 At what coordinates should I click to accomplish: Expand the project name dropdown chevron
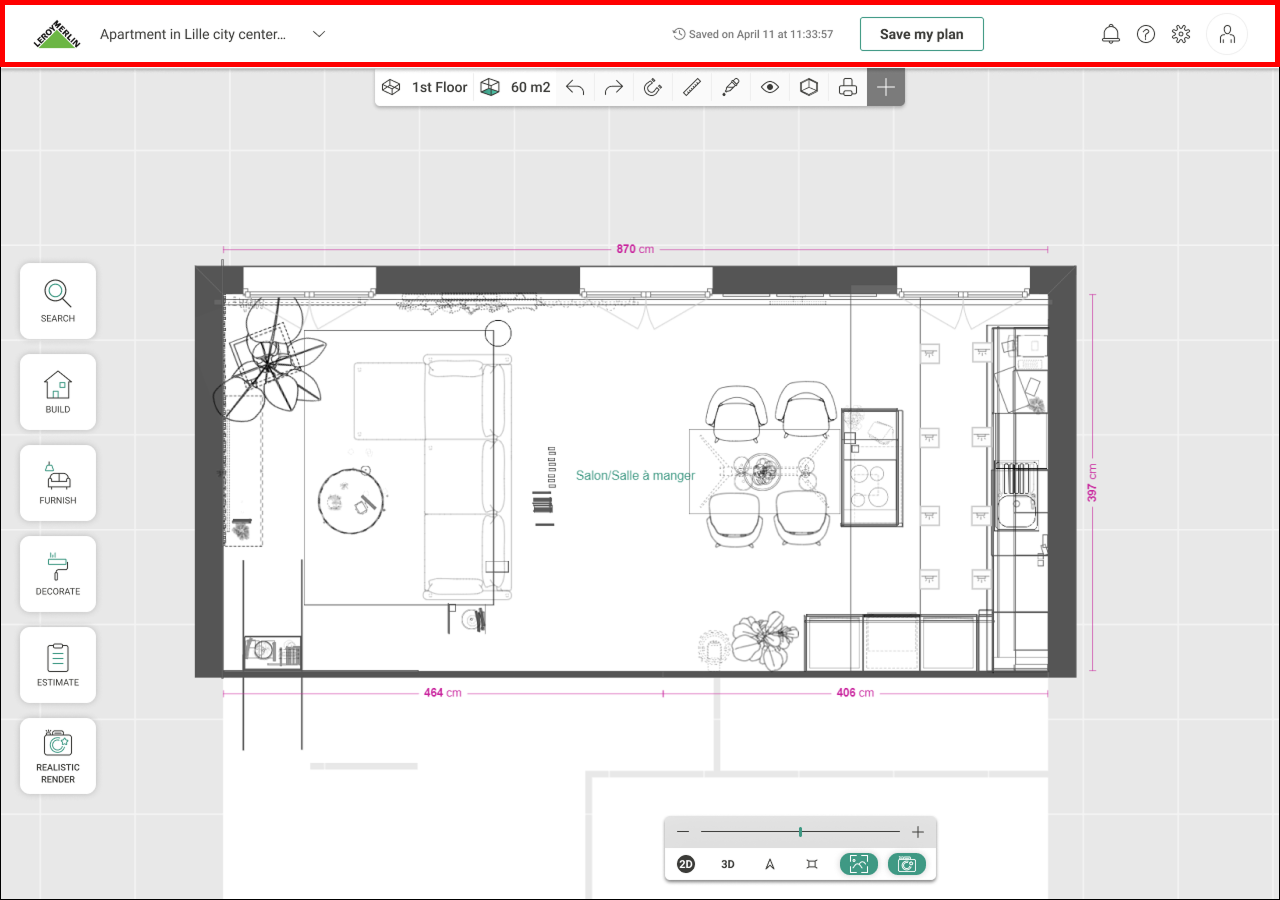pos(319,34)
